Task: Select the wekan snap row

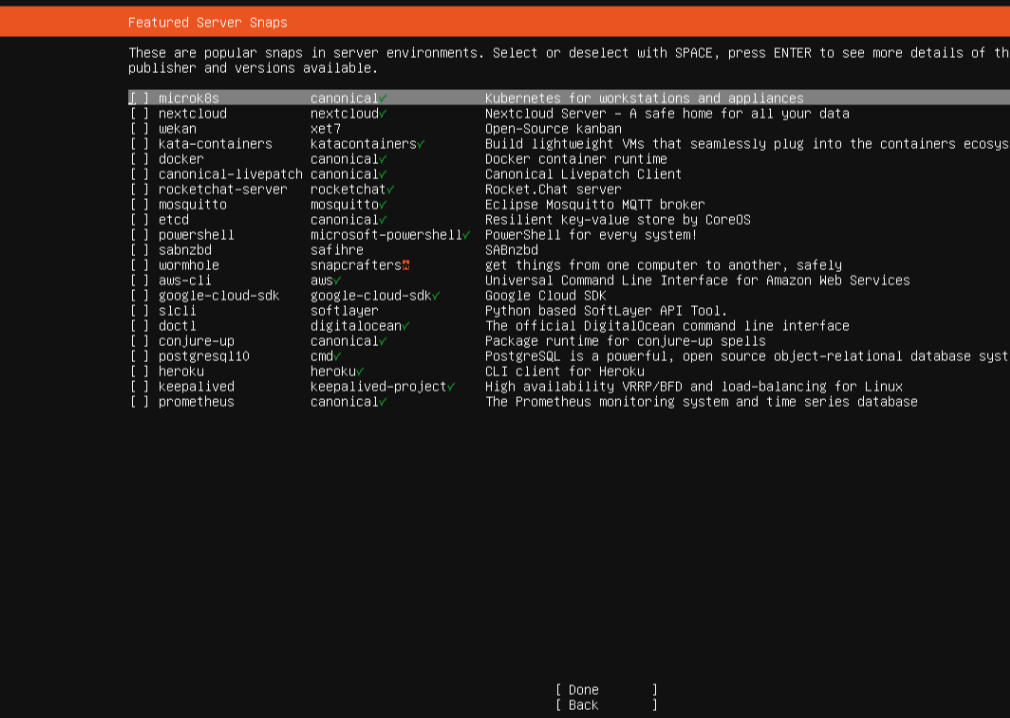Action: coord(177,129)
